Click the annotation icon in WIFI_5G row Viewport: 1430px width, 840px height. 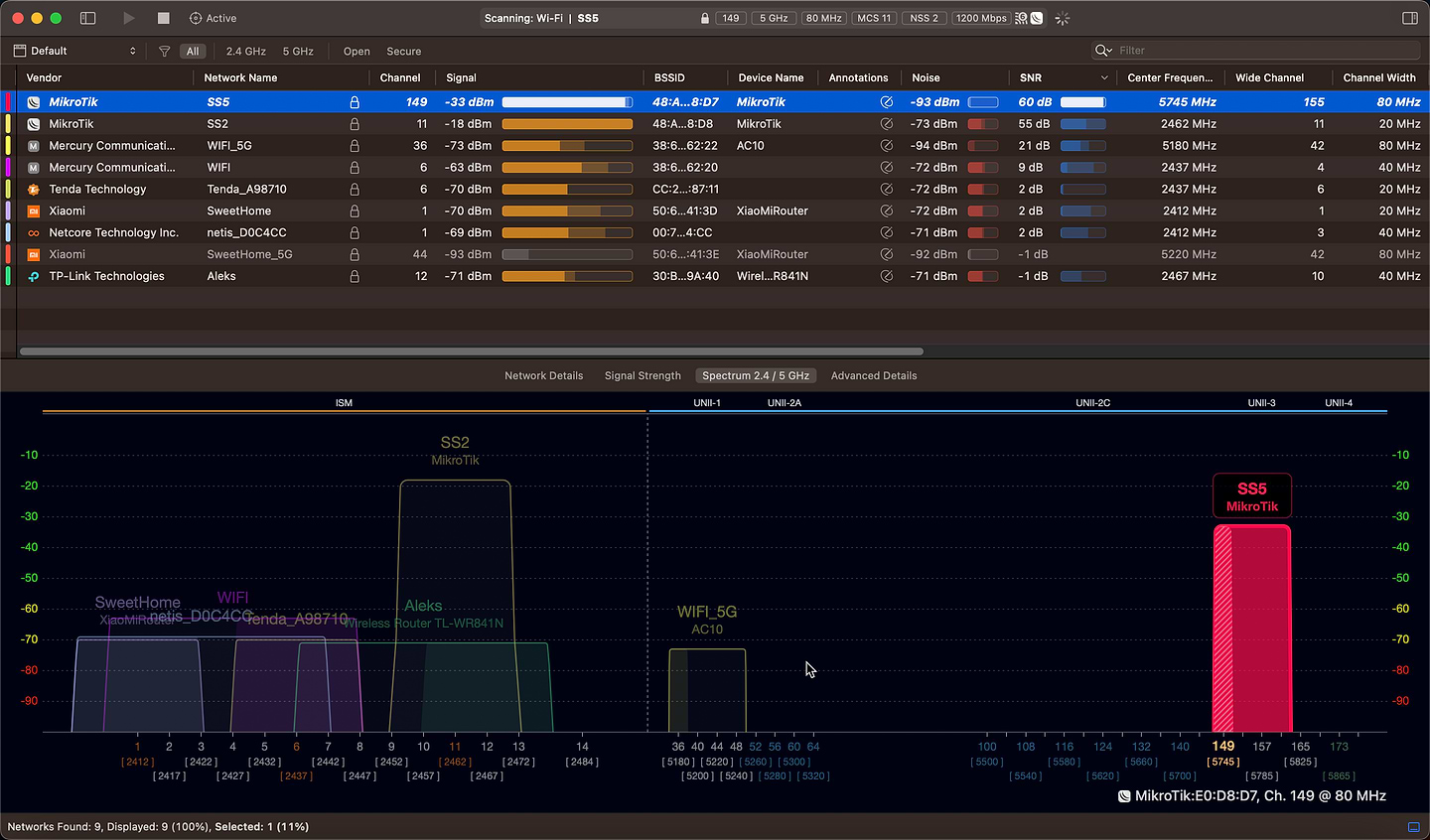[886, 145]
